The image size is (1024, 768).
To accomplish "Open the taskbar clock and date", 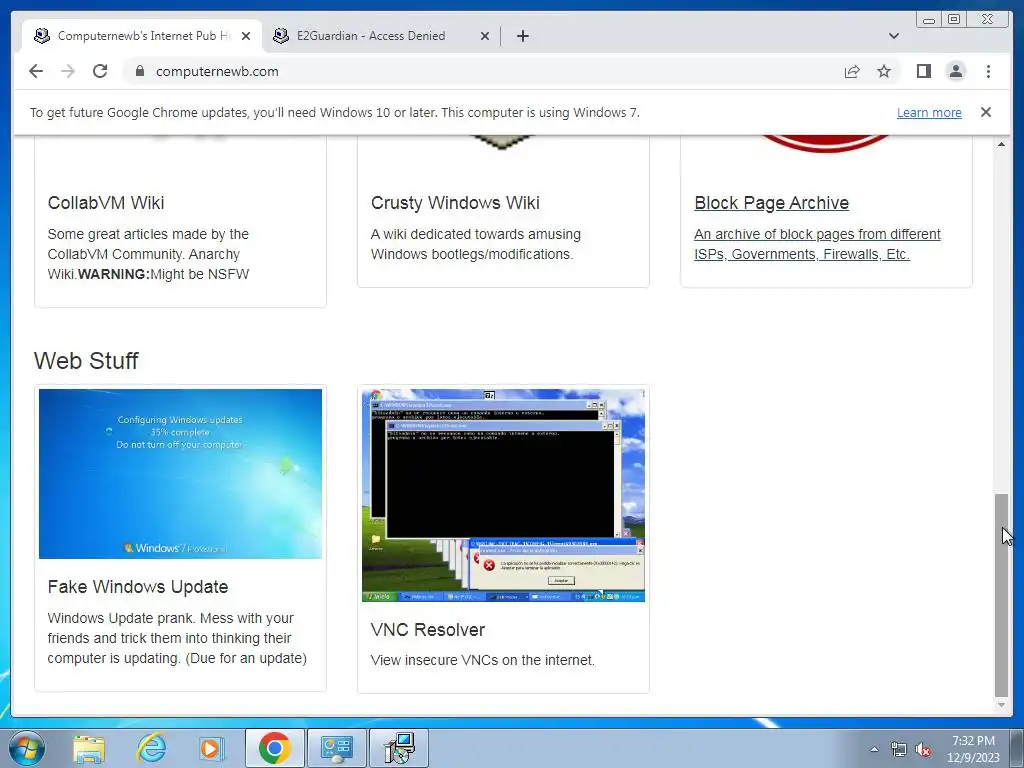I will pos(973,749).
